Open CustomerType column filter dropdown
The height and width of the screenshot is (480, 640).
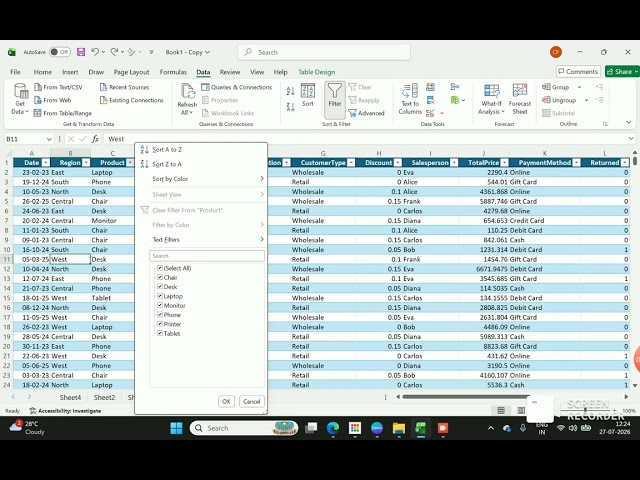[x=351, y=163]
